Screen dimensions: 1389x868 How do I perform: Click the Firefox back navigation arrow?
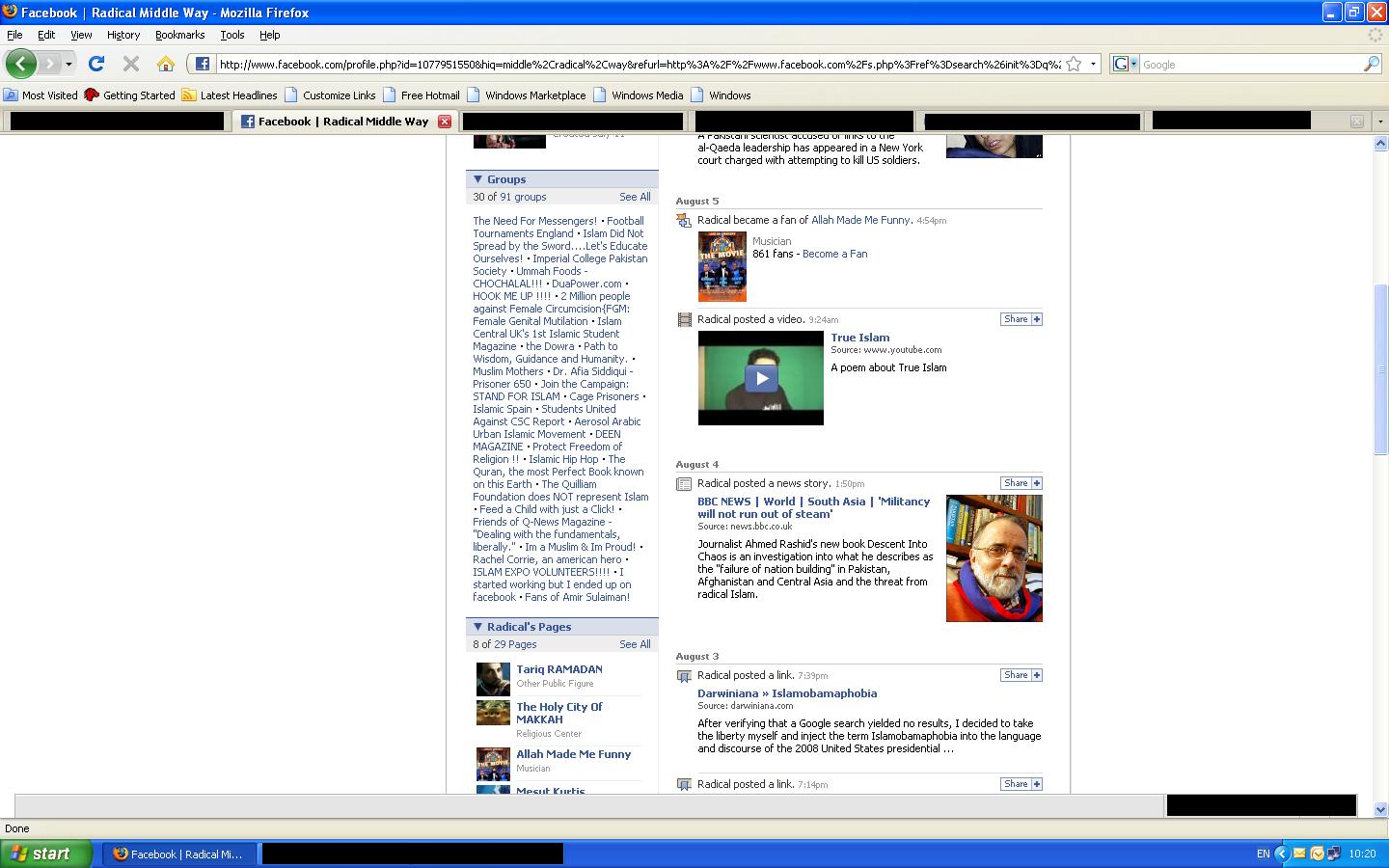pyautogui.click(x=20, y=64)
